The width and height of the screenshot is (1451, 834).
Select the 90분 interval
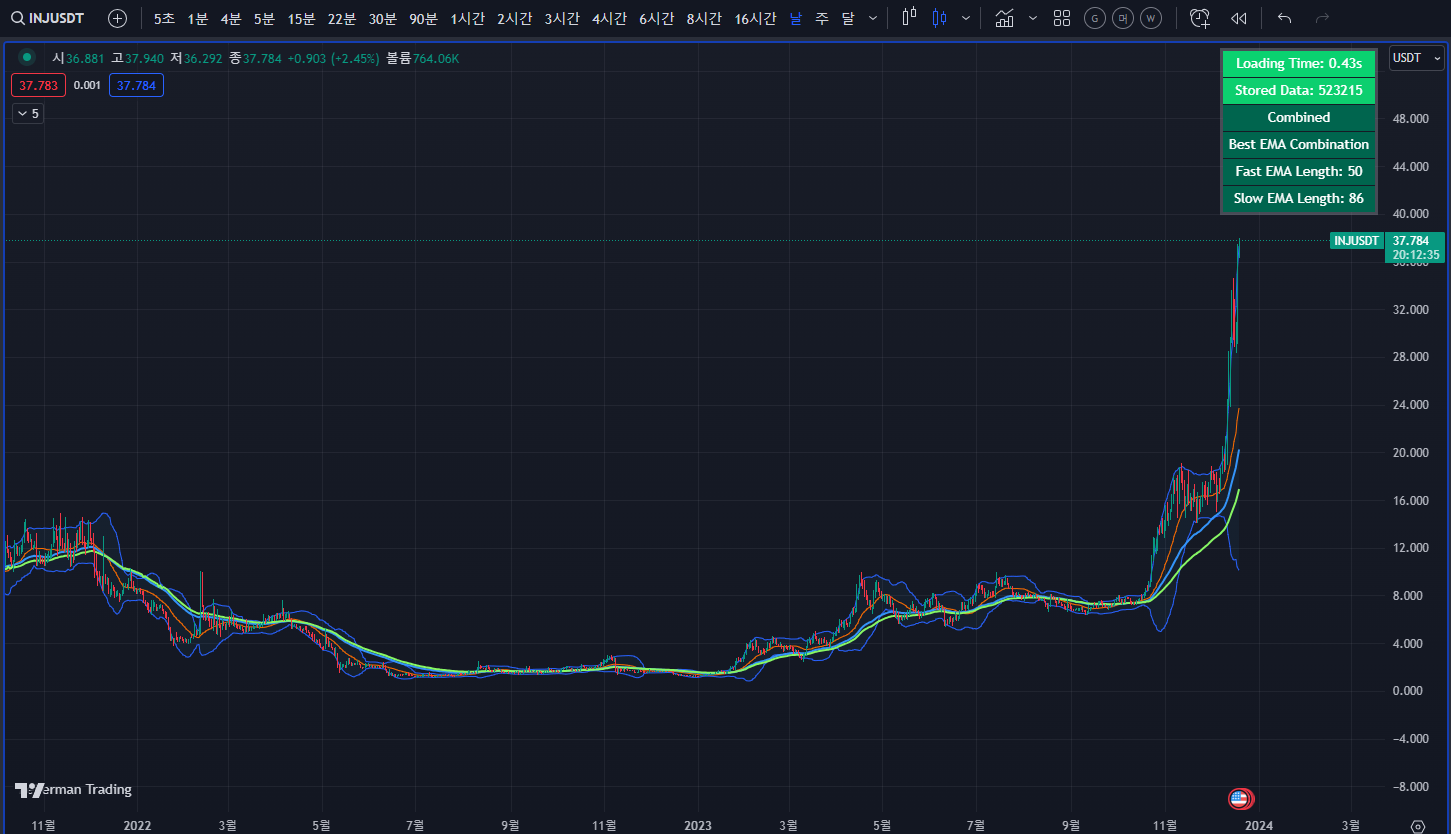pos(423,18)
